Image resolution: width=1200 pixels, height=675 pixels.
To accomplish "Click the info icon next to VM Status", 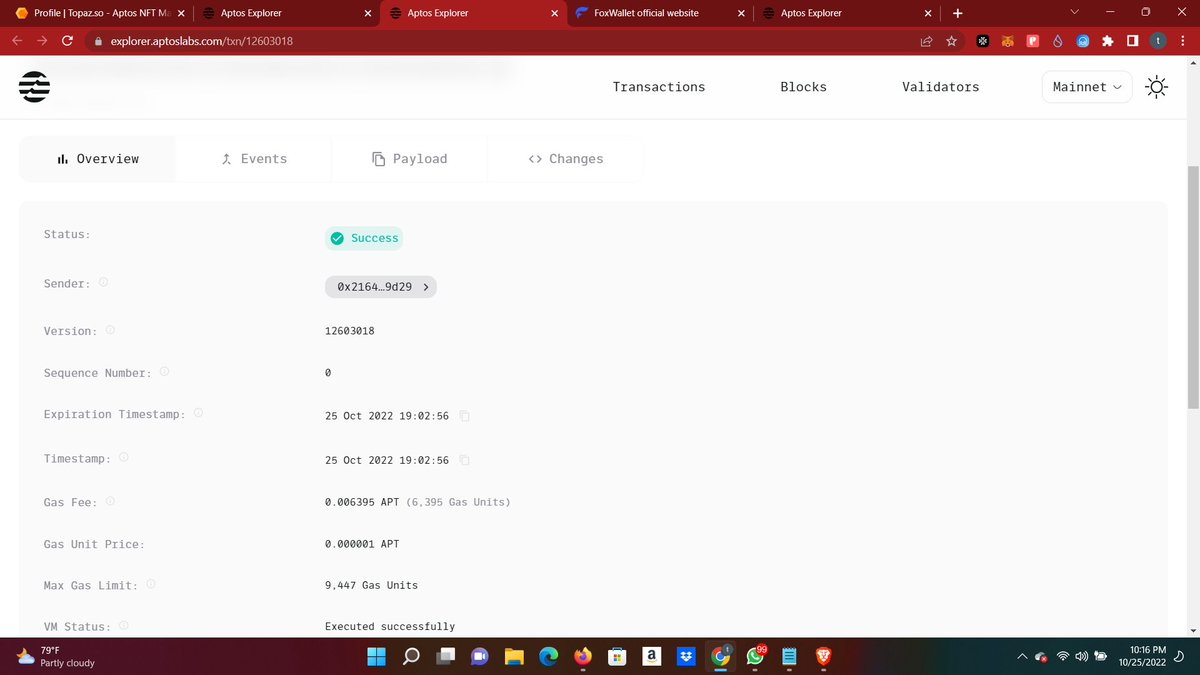I will point(124,626).
